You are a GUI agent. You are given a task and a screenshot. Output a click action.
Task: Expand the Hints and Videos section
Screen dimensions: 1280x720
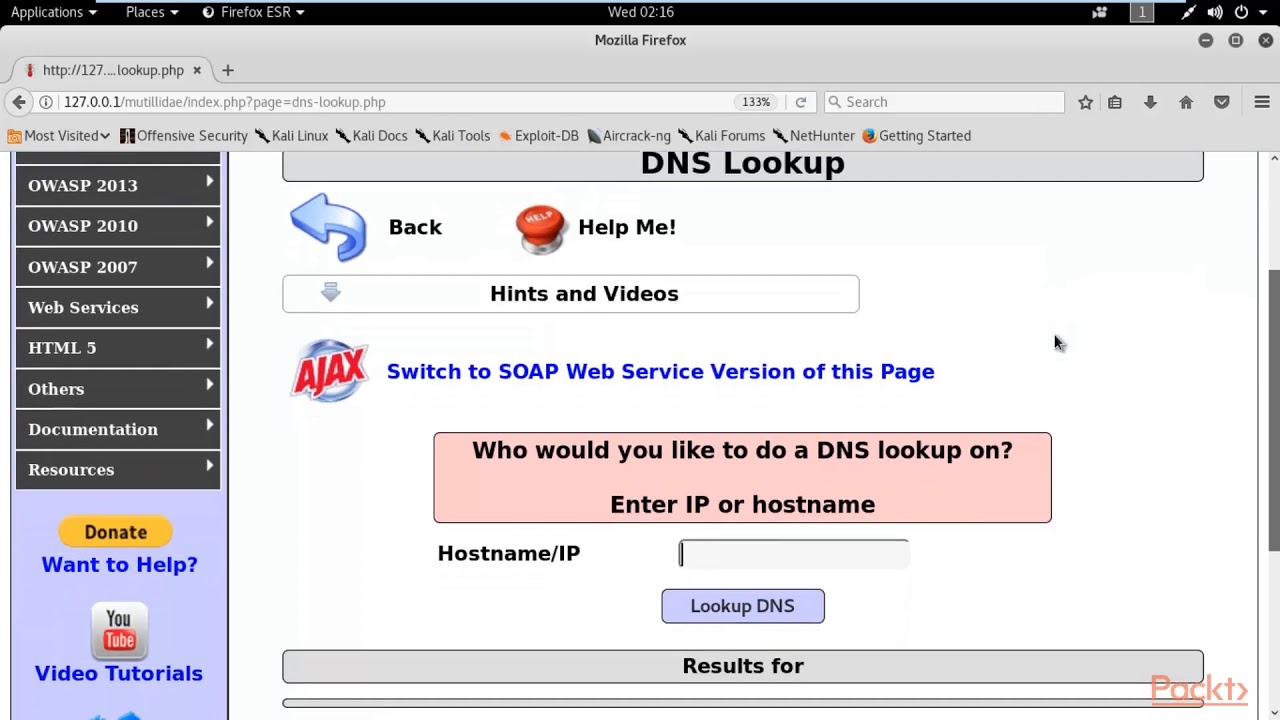coord(570,294)
